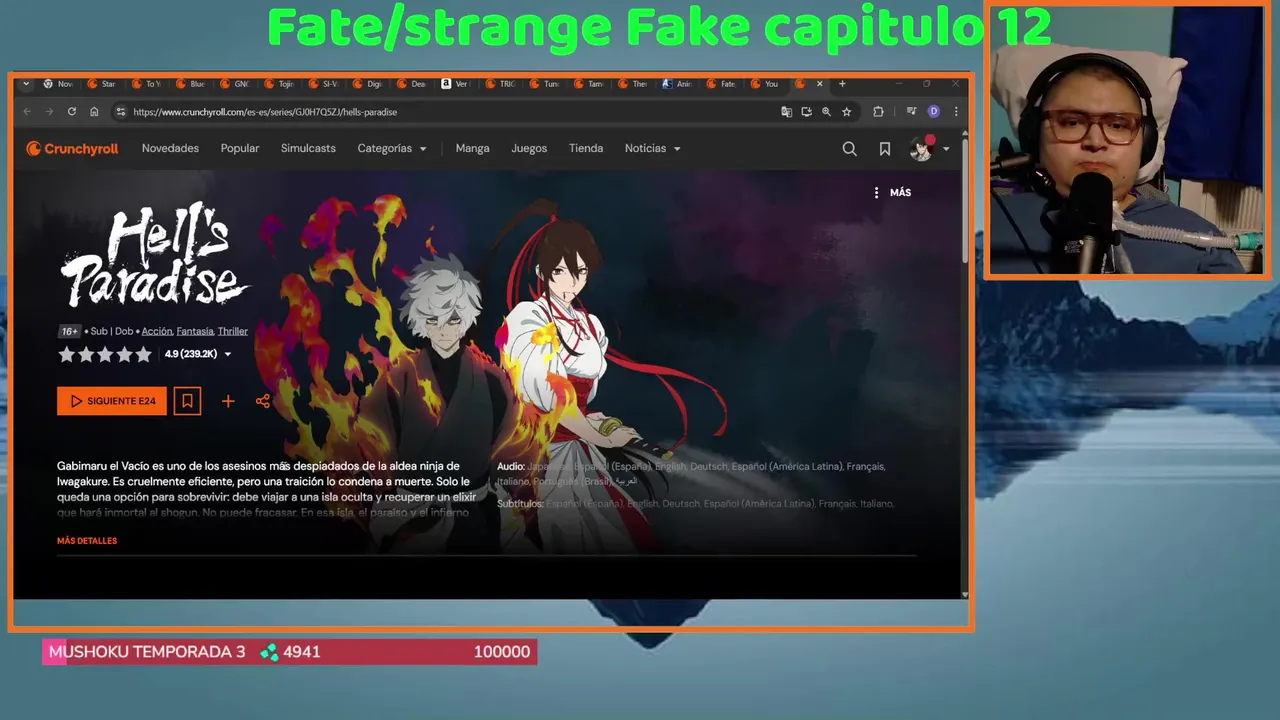The height and width of the screenshot is (720, 1280).
Task: Click the zoom magnifier icon in address bar
Action: (826, 112)
